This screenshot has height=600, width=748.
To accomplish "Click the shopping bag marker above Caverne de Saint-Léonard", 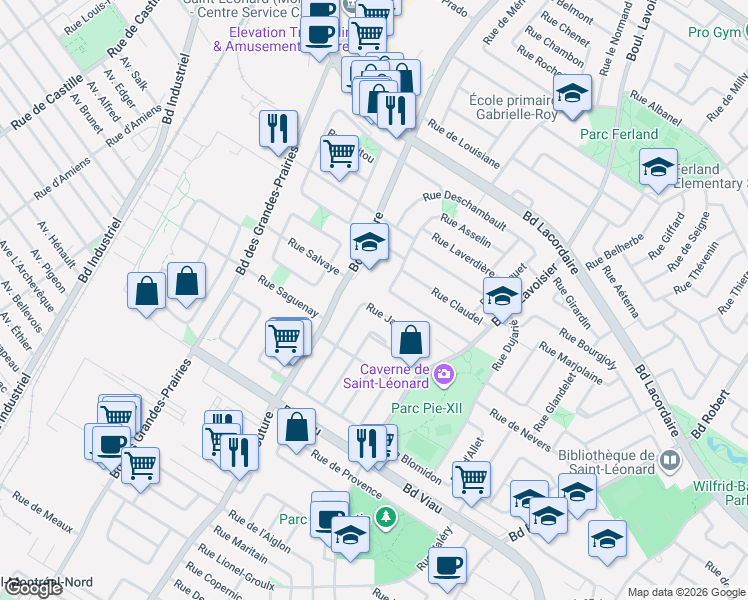I will tap(410, 341).
